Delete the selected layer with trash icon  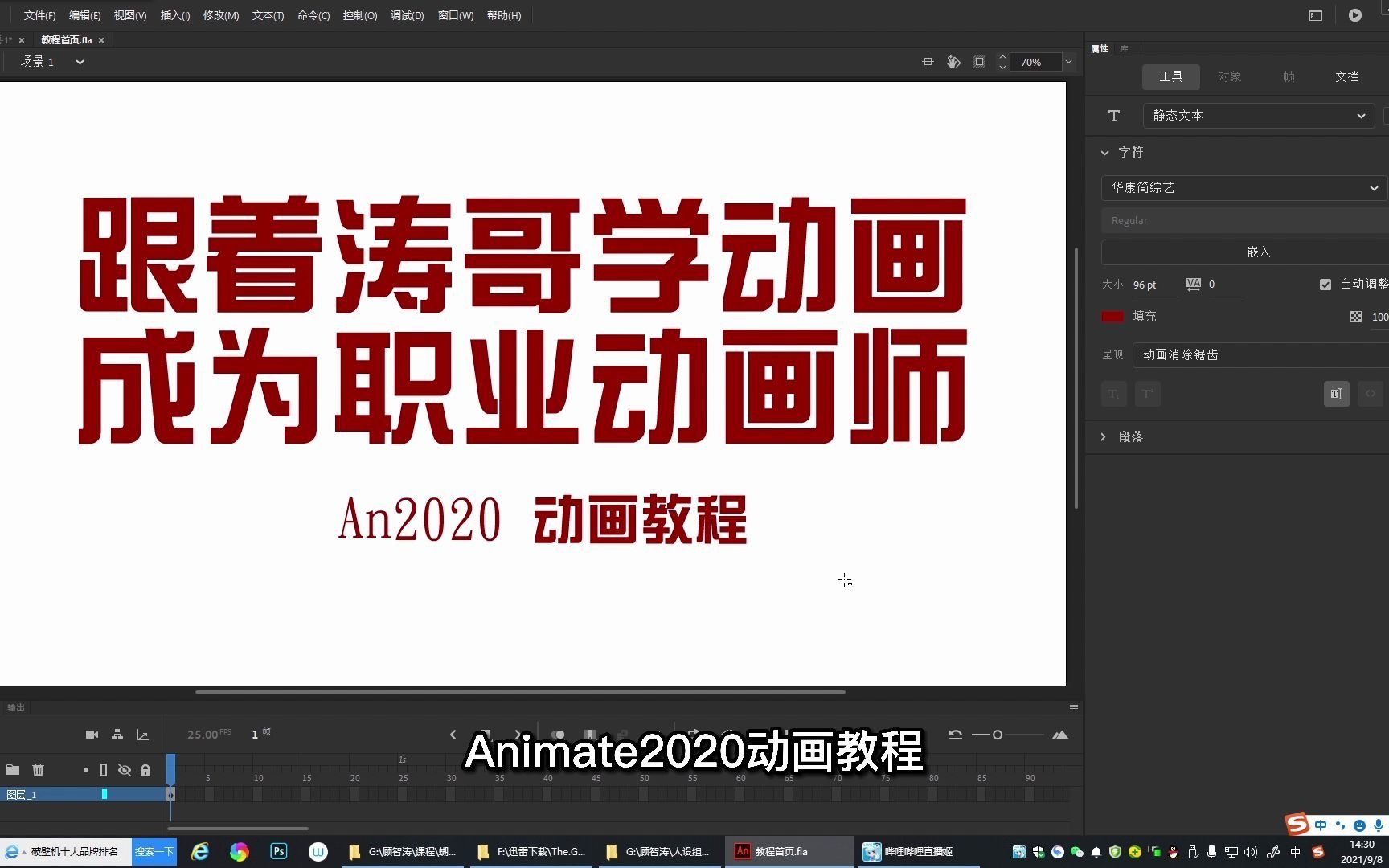38,770
